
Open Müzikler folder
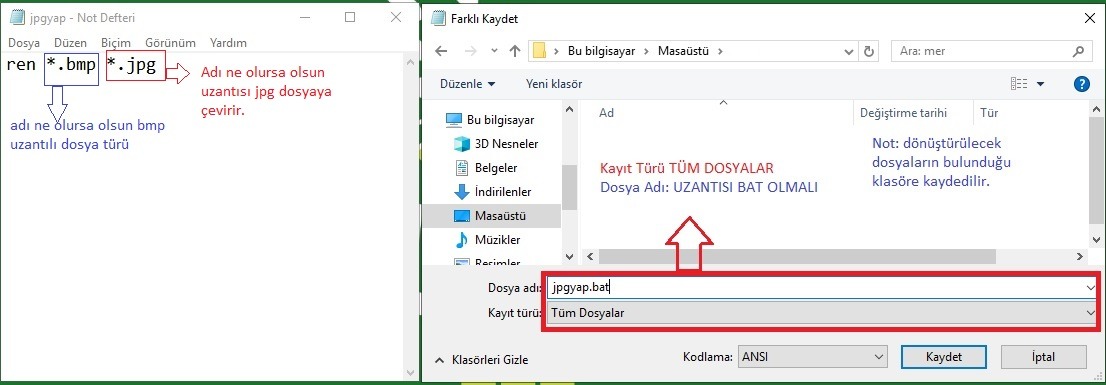[497, 240]
